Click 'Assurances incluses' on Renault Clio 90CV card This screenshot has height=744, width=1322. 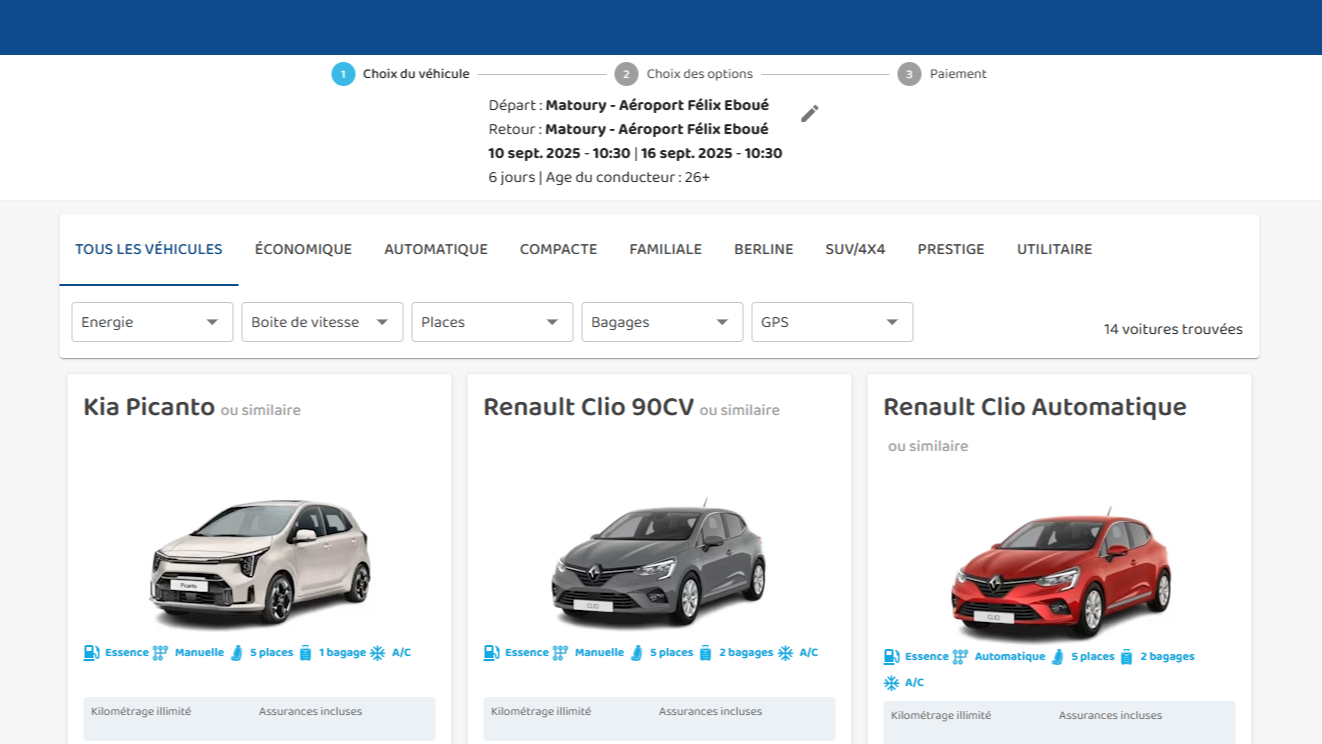coord(710,712)
